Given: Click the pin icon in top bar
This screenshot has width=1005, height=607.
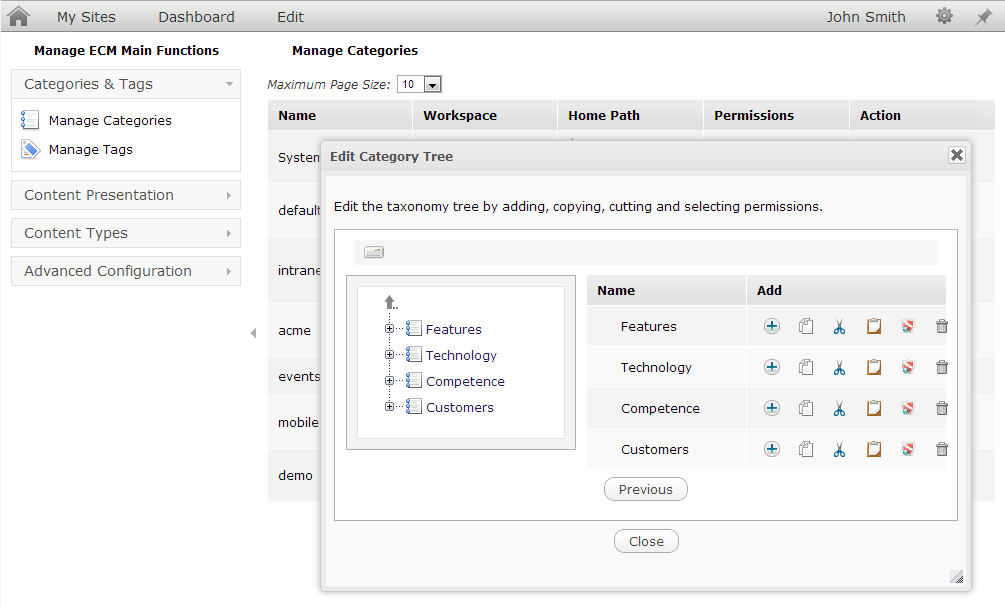Looking at the screenshot, I should coord(983,17).
